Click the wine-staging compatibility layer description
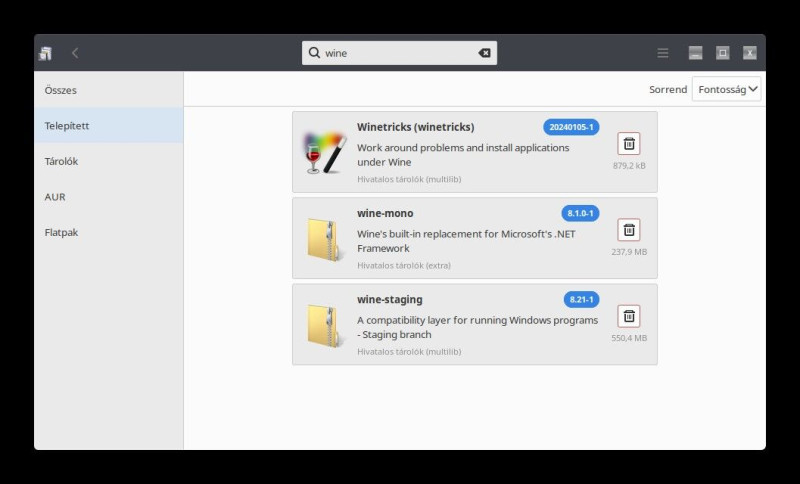This screenshot has width=800, height=484. (477, 327)
